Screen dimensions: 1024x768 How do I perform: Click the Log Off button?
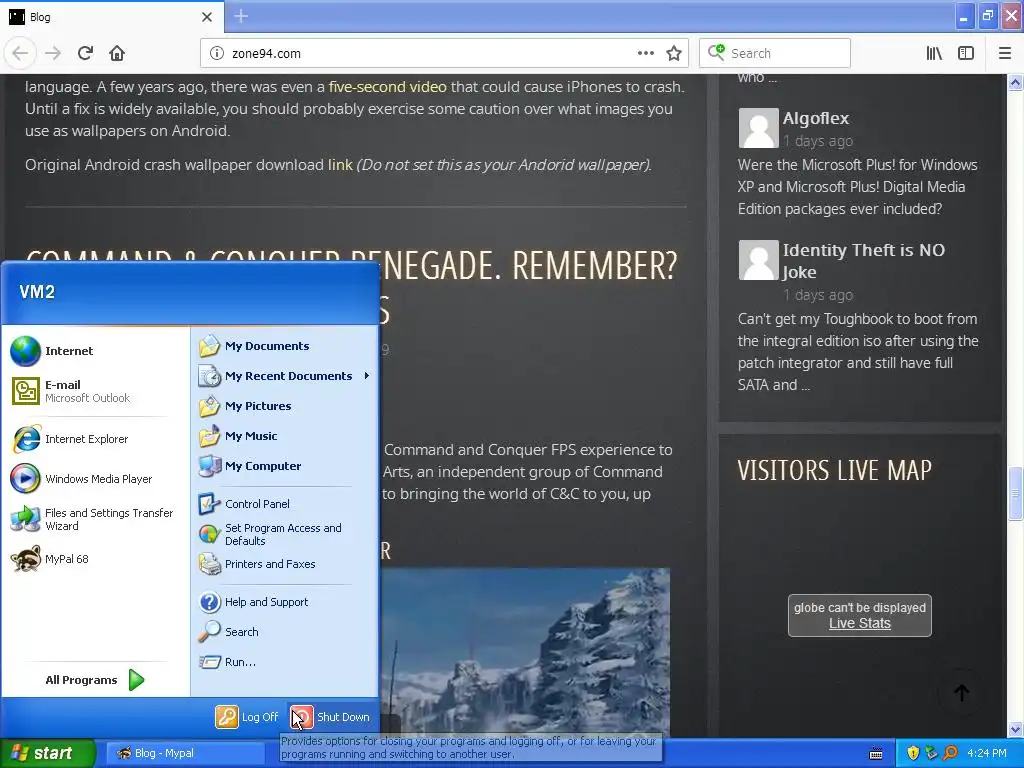click(x=247, y=717)
